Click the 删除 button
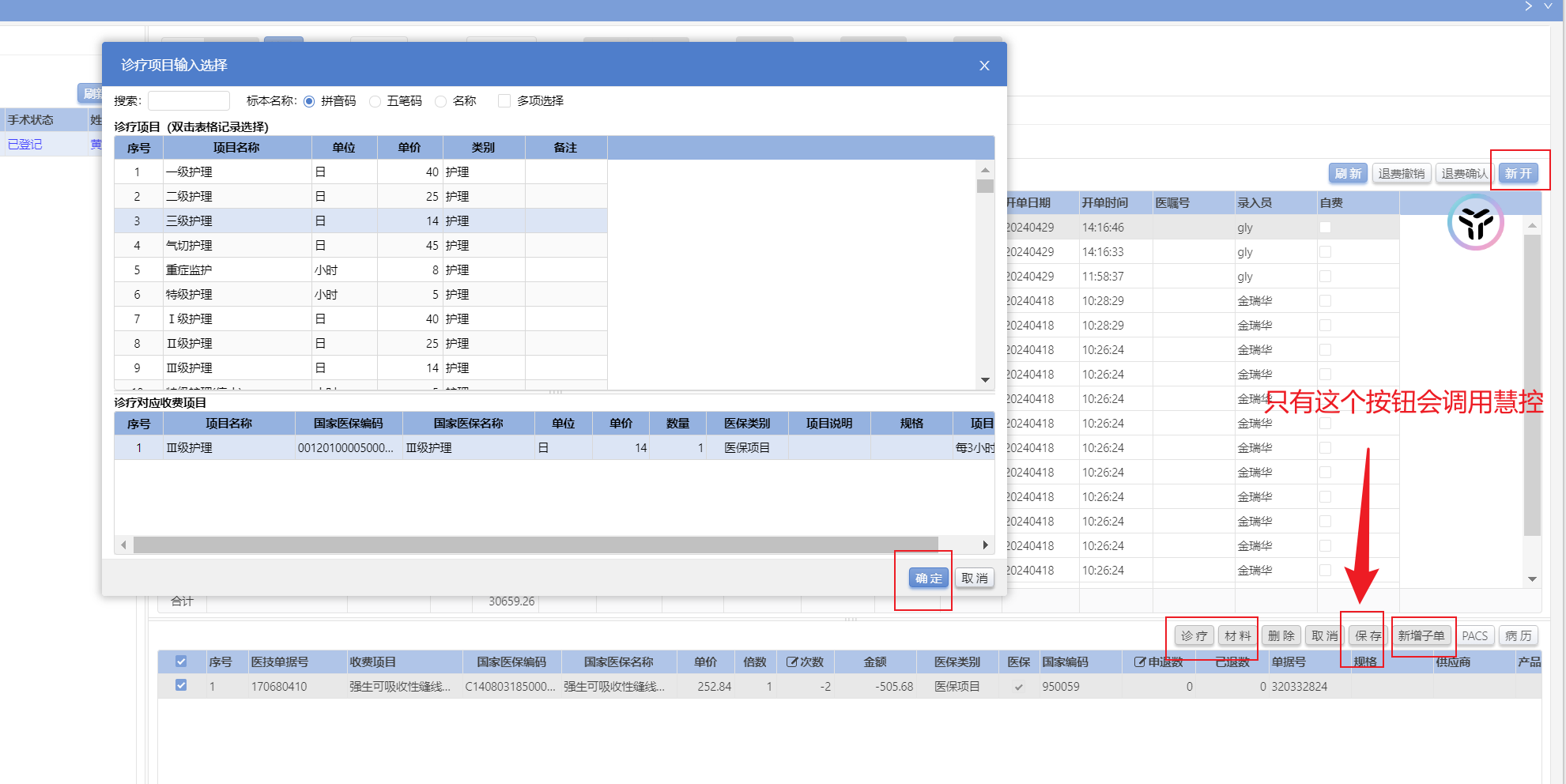Viewport: 1566px width, 784px height. coord(1281,636)
